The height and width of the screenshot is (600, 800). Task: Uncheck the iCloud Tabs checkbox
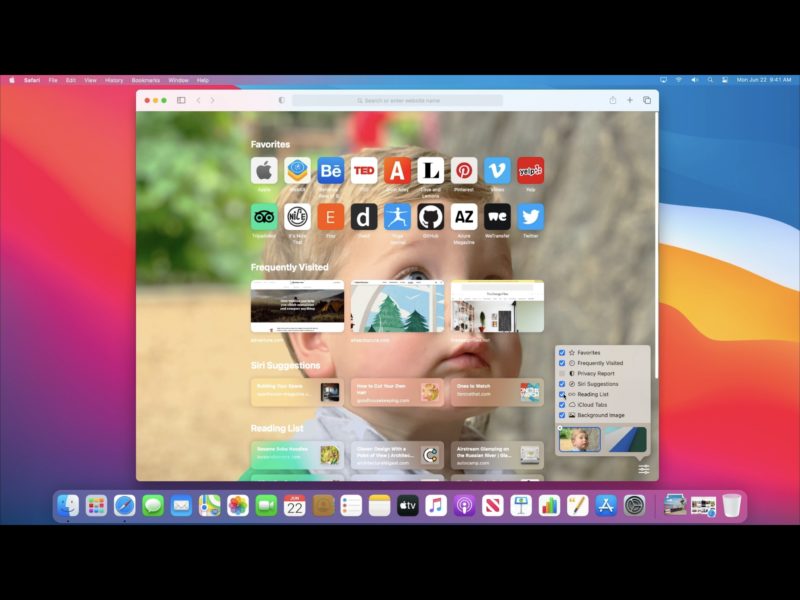(x=562, y=405)
